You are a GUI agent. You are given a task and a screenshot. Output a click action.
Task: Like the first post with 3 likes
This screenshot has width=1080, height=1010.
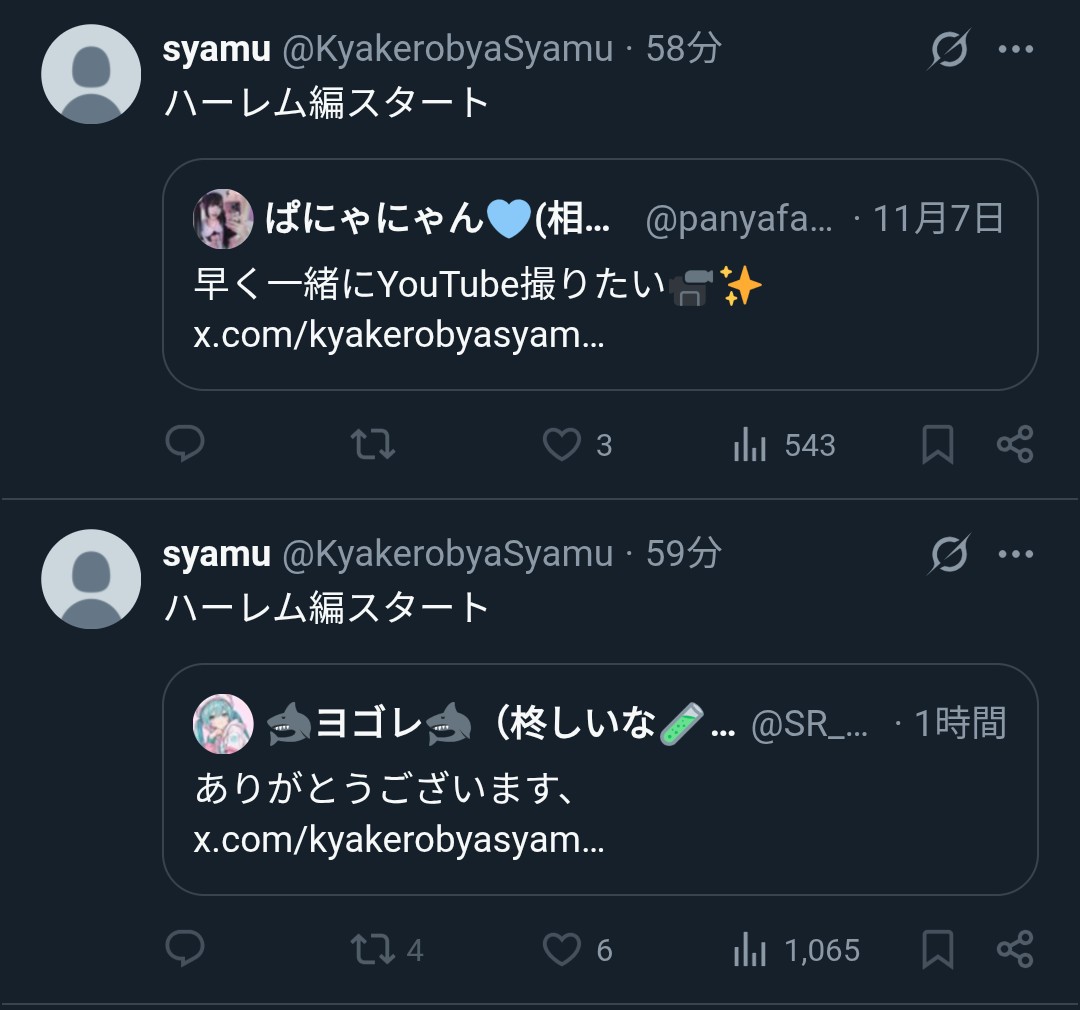point(562,444)
